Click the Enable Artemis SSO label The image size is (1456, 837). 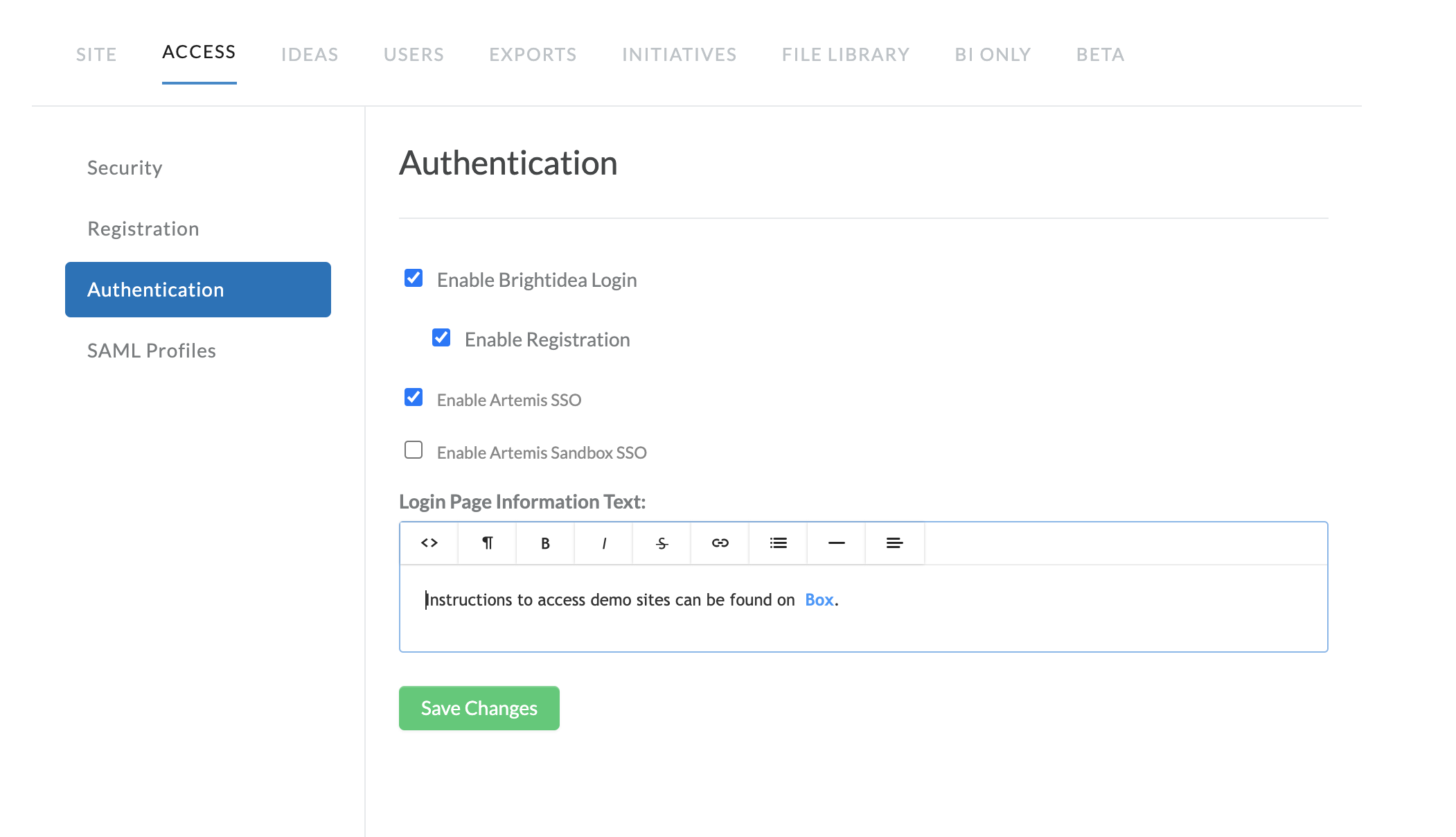tap(509, 400)
